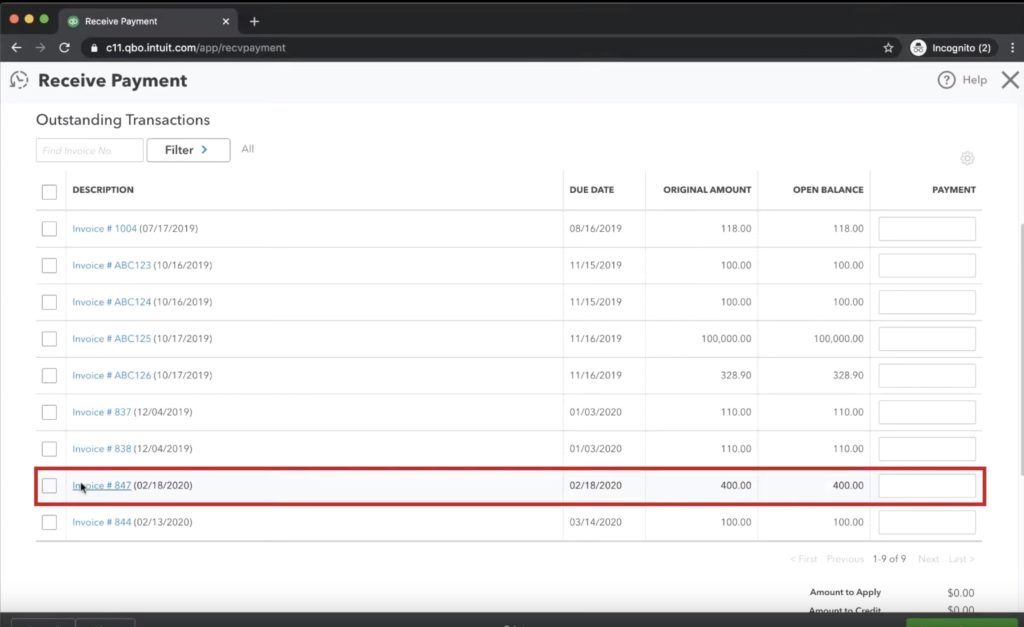The height and width of the screenshot is (627, 1024).
Task: Click the Last pagination link
Action: tap(961, 559)
